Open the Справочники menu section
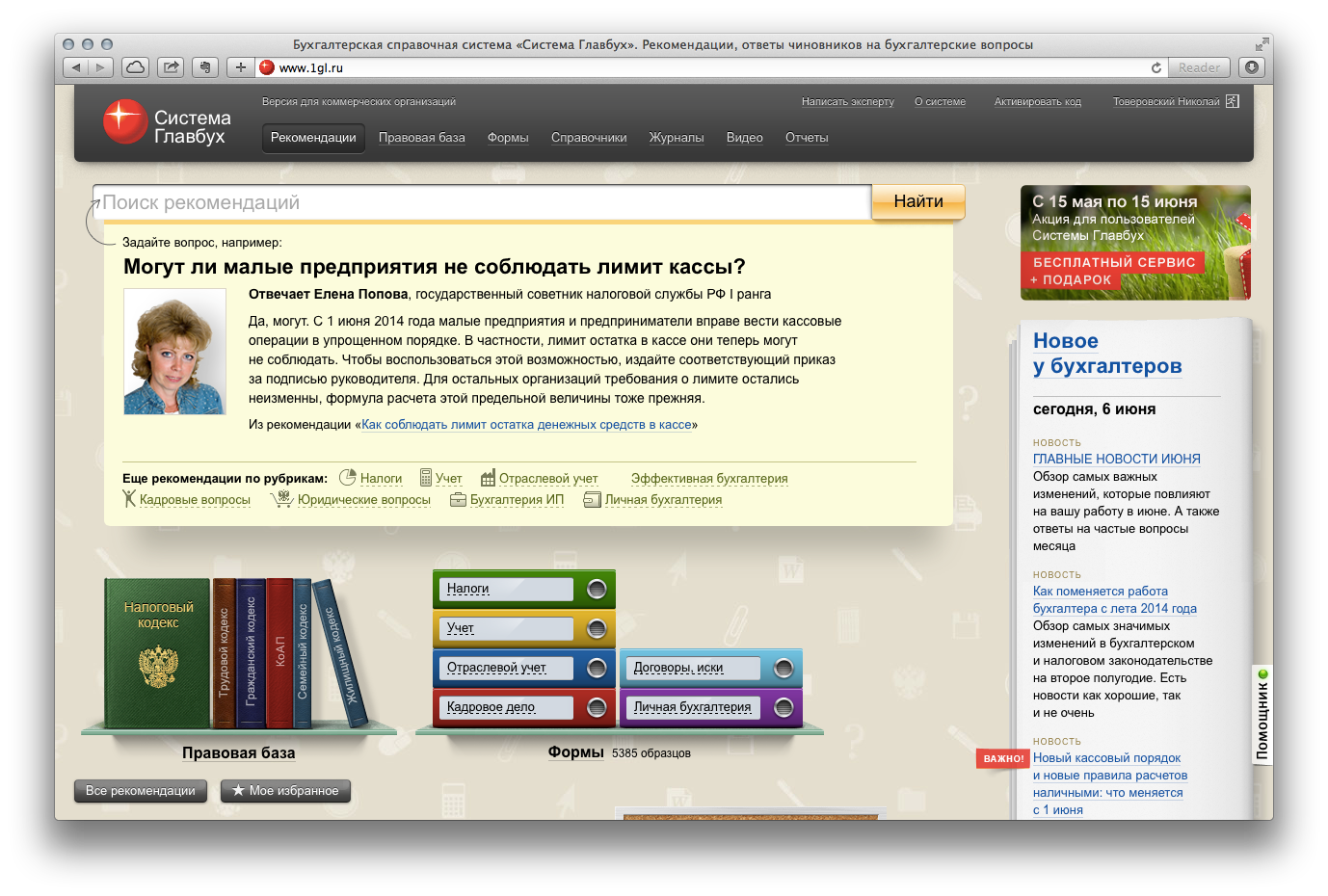This screenshot has width=1328, height=896. [x=589, y=138]
